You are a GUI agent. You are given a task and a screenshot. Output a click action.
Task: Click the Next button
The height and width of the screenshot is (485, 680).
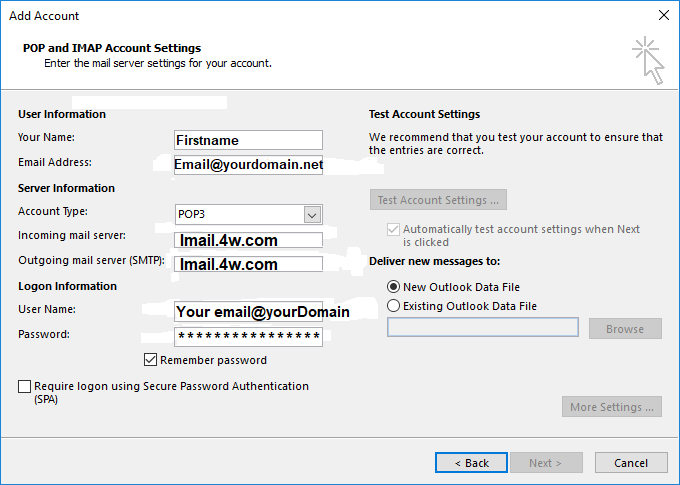coord(546,463)
